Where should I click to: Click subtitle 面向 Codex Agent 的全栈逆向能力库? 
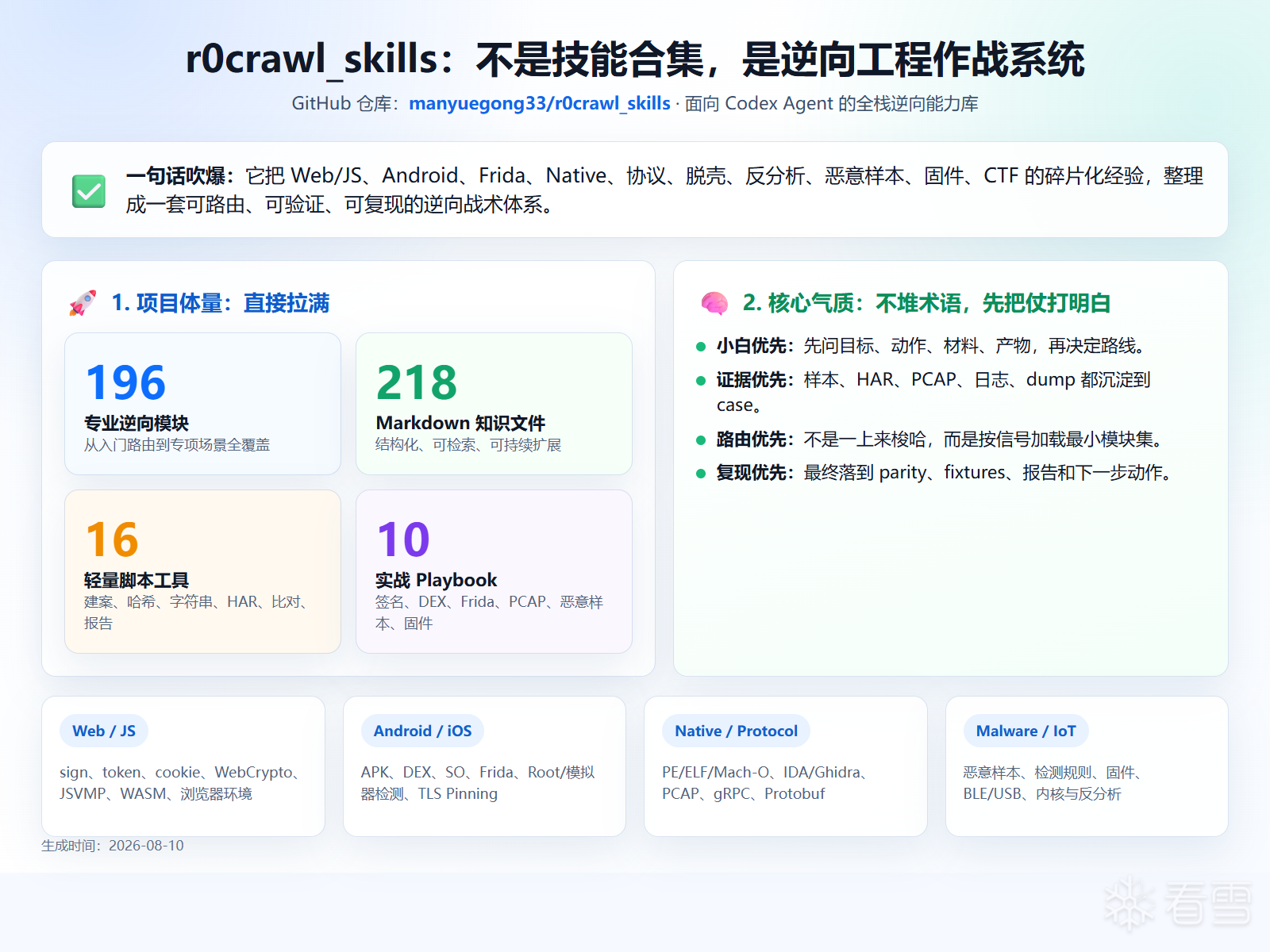click(x=831, y=104)
